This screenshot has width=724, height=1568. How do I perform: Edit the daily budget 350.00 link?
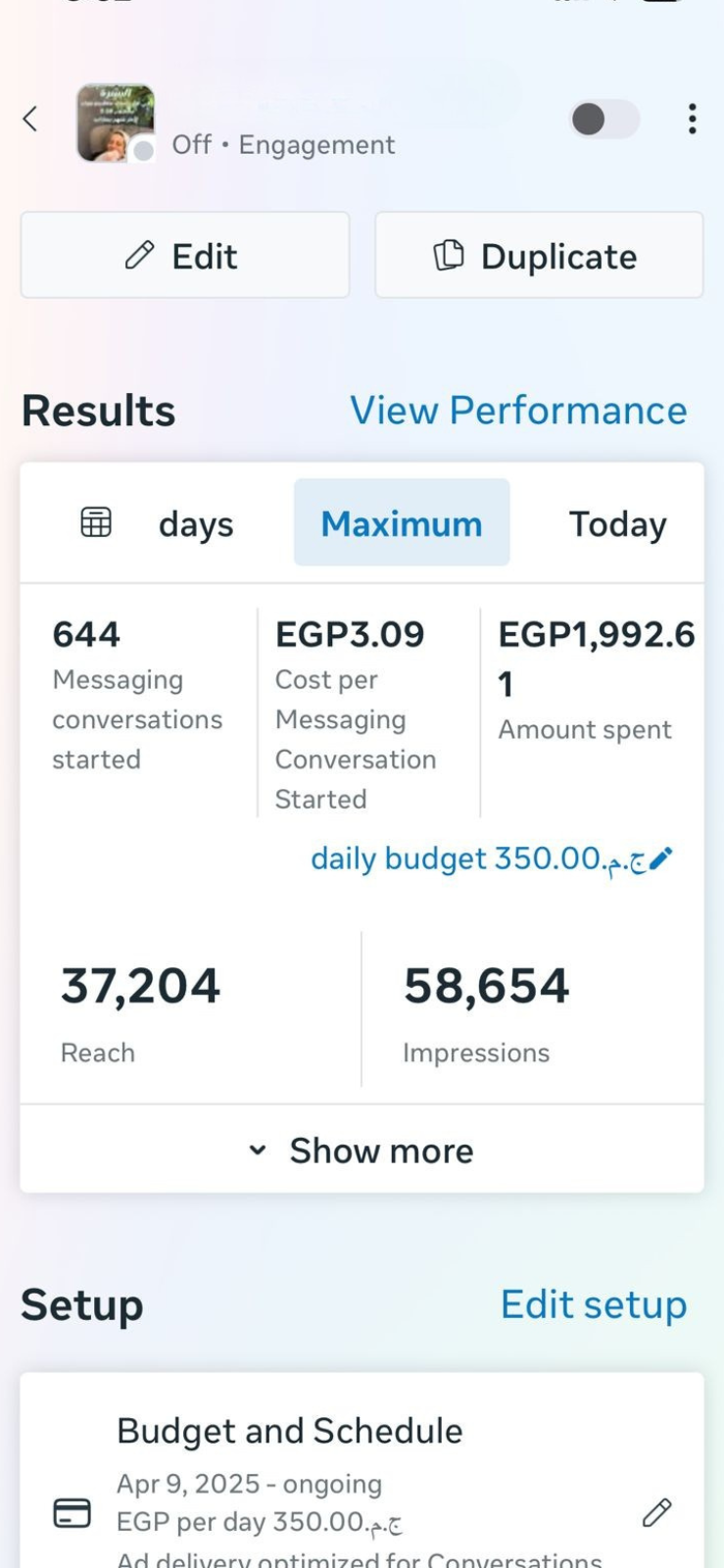tap(477, 858)
